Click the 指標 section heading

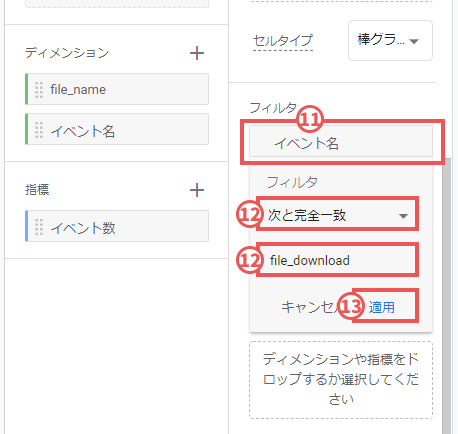pyautogui.click(x=37, y=190)
